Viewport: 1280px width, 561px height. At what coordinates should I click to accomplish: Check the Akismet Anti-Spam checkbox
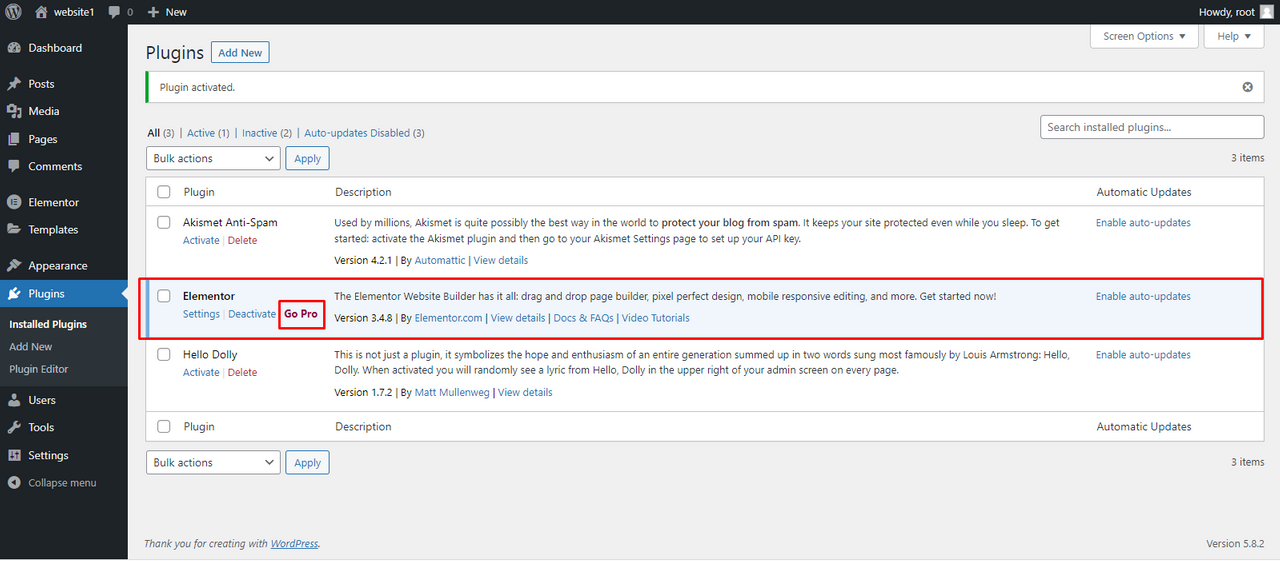click(x=164, y=222)
